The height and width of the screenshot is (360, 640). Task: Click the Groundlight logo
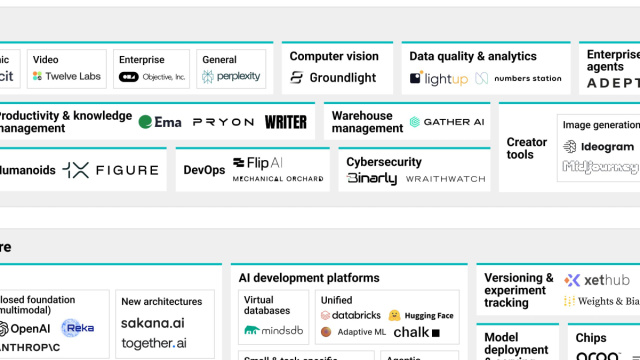(333, 78)
